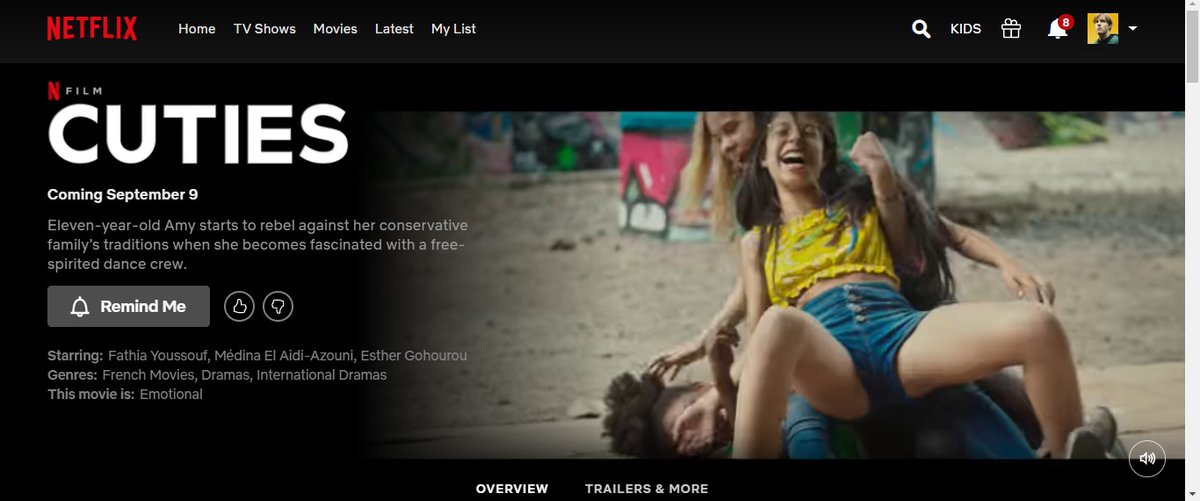Viewport: 1200px width, 501px height.
Task: Click the N FILM label
Action: [x=75, y=91]
